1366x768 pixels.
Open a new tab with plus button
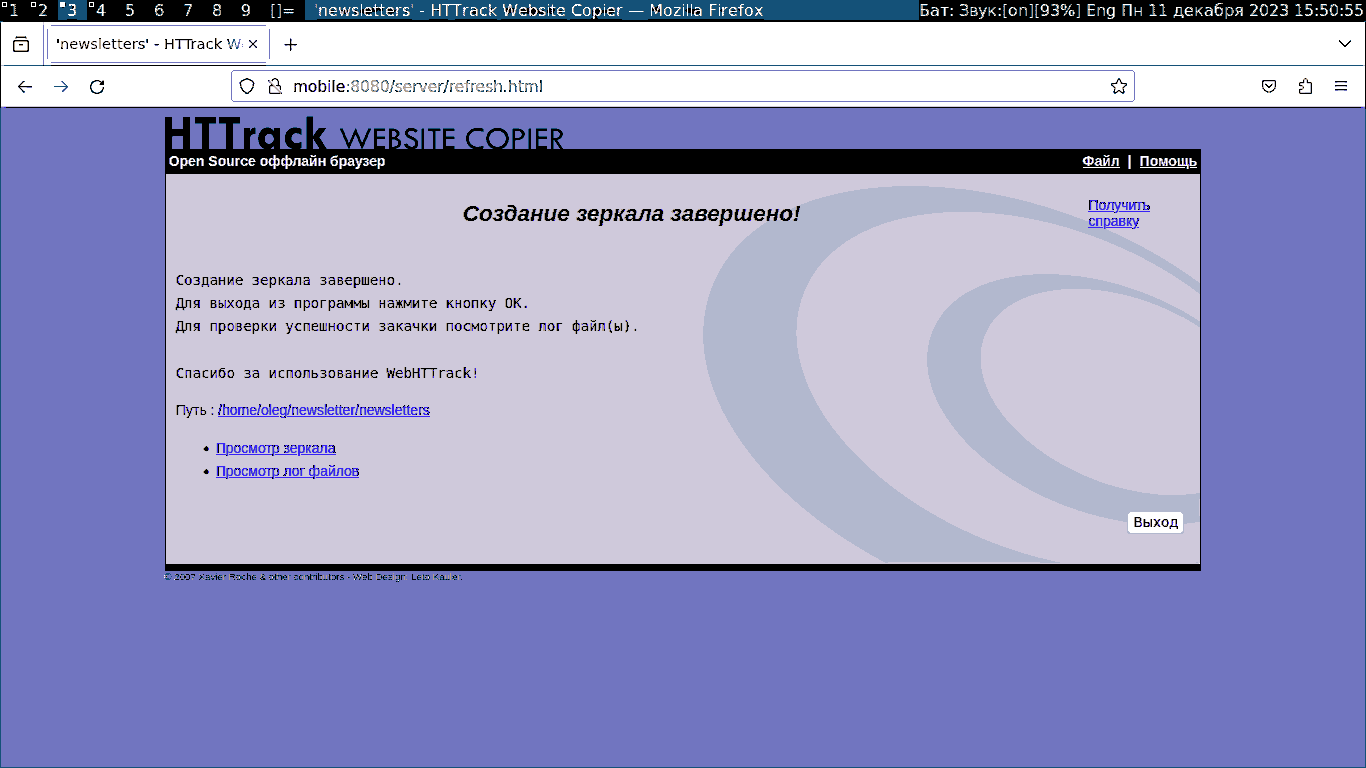pos(291,45)
